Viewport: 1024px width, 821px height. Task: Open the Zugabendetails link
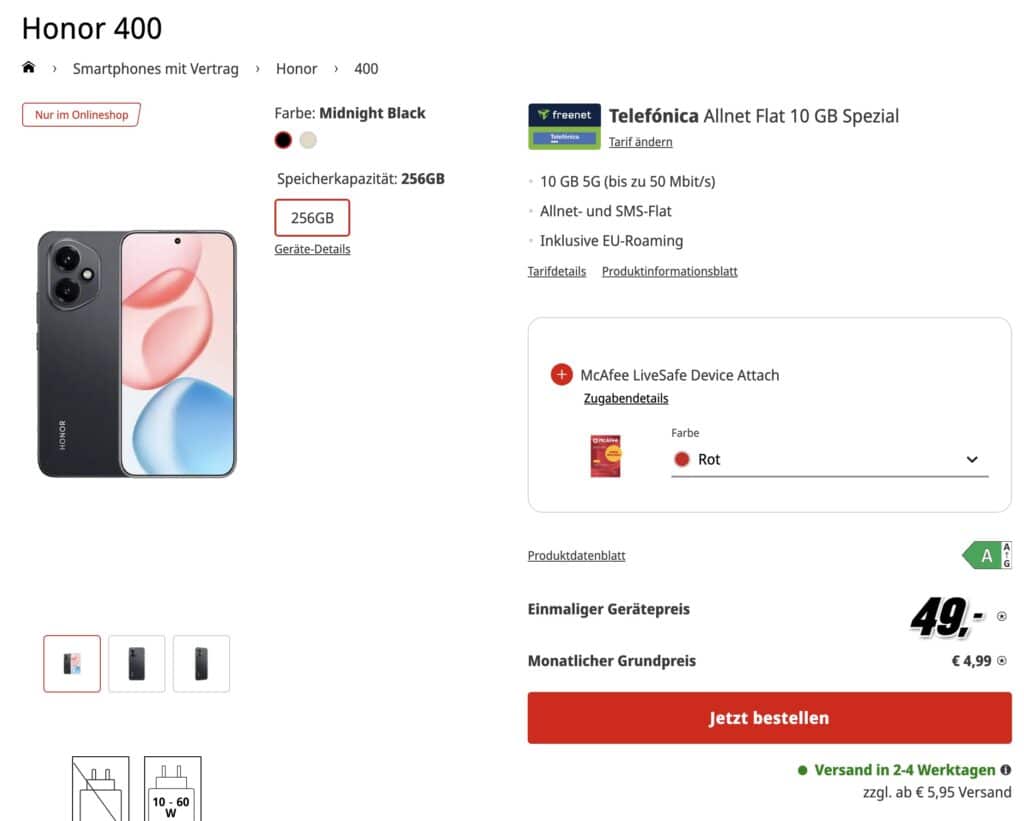coord(626,398)
